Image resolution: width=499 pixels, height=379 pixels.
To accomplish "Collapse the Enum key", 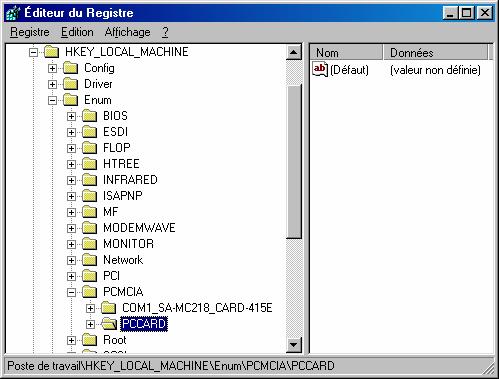I will click(52, 100).
